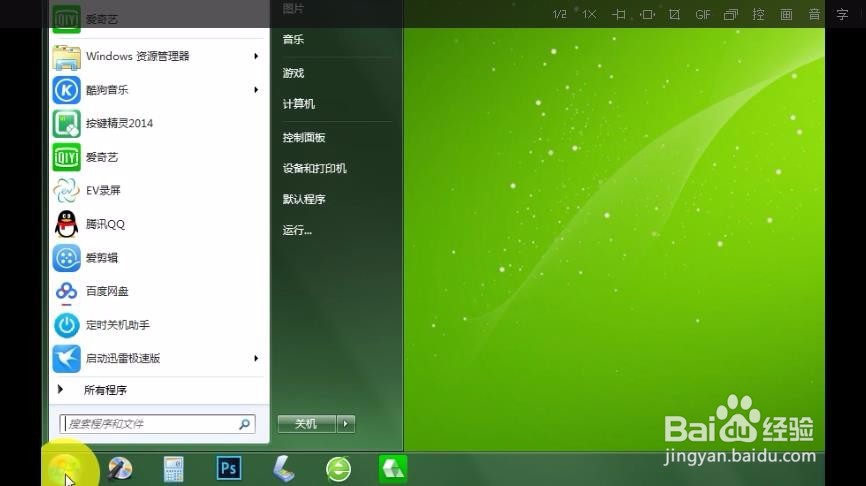Click the 音 overlay toolbar item

[814, 14]
